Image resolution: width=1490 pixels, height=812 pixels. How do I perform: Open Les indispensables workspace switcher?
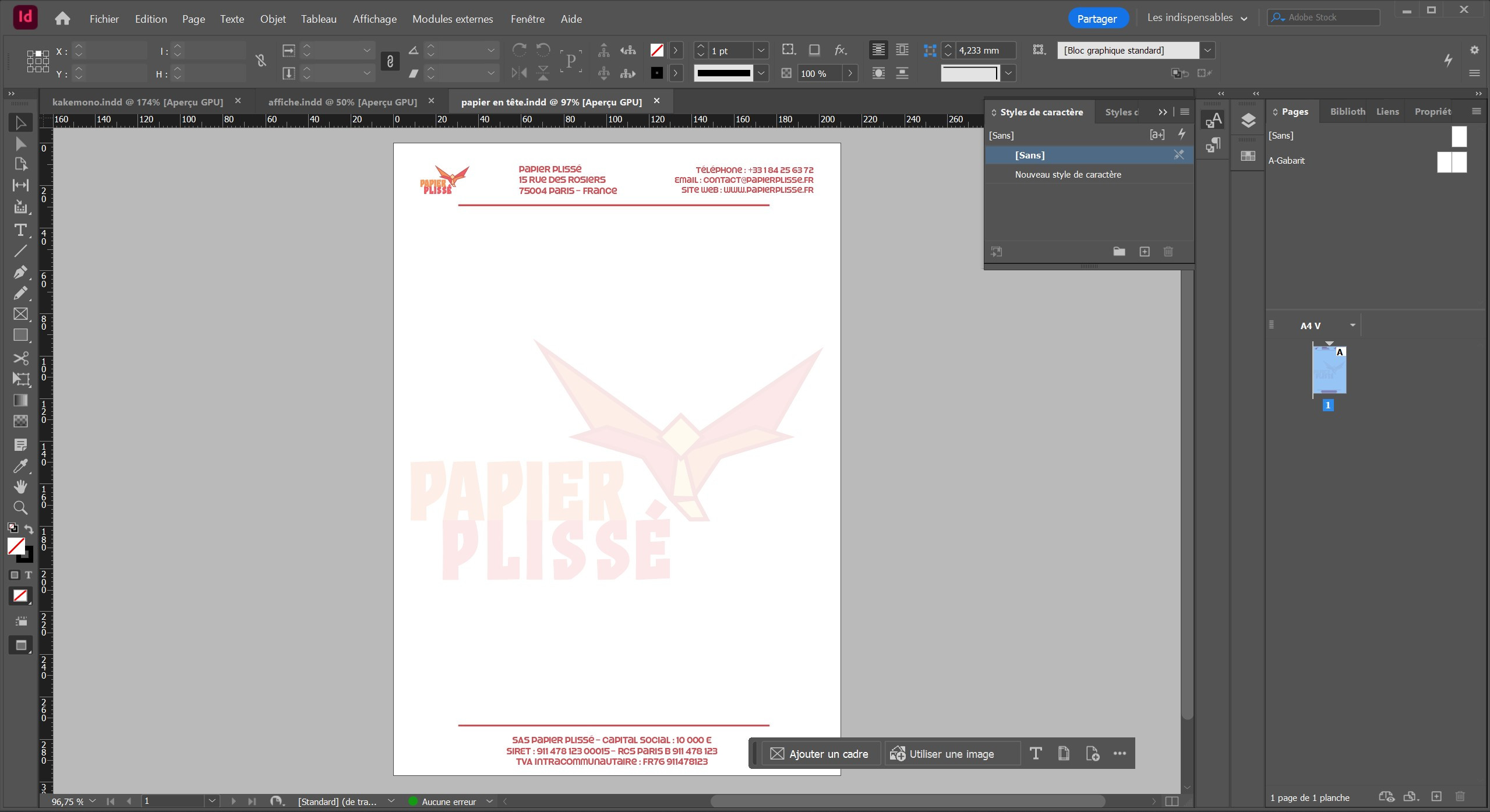tap(1197, 17)
